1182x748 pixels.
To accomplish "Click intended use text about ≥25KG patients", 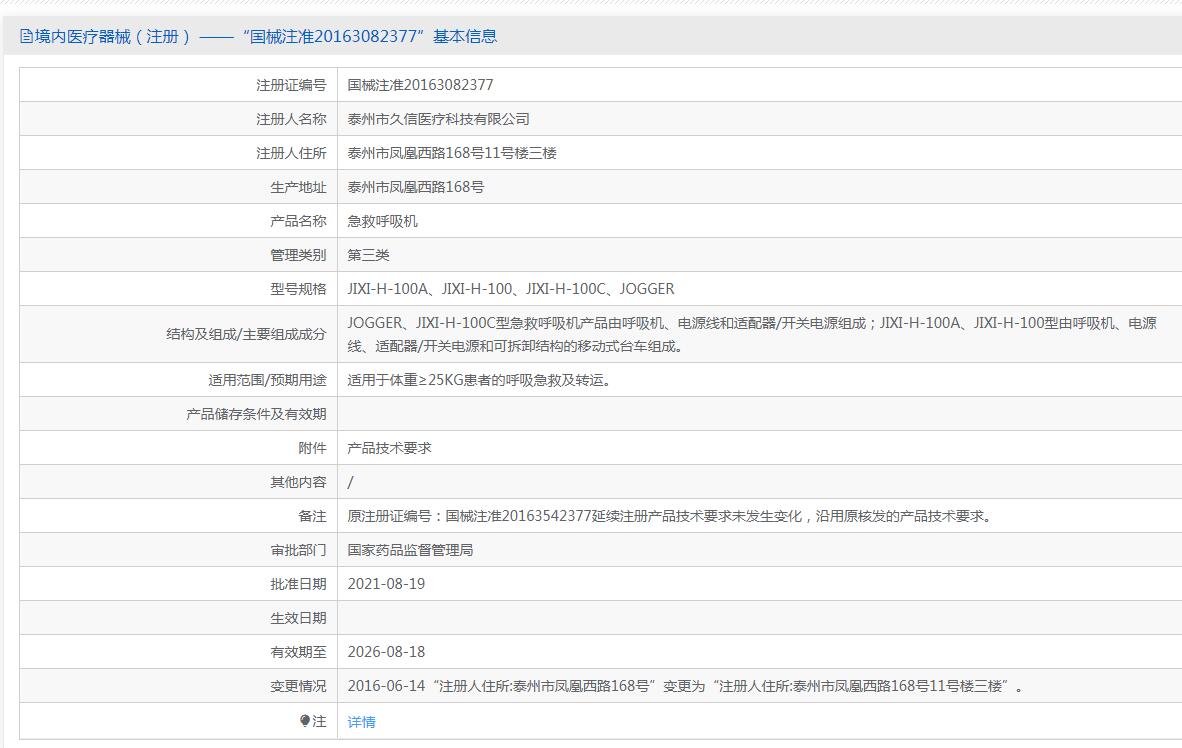I will 479,380.
